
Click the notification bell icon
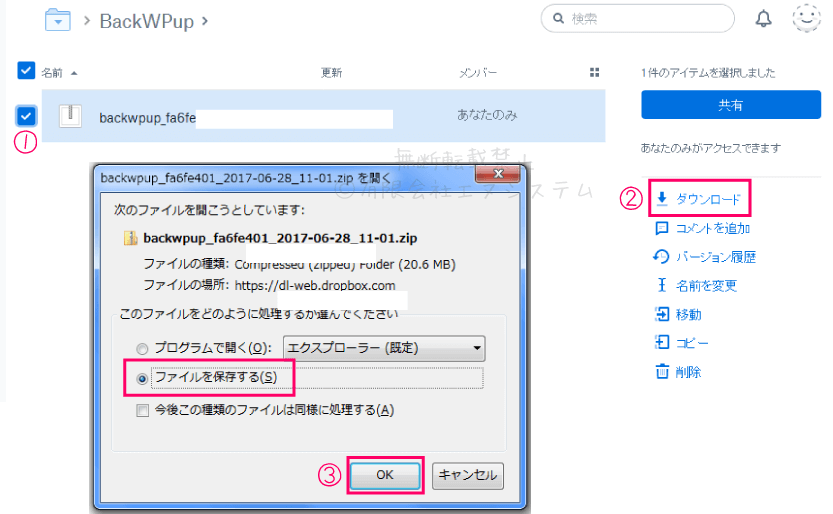[763, 19]
